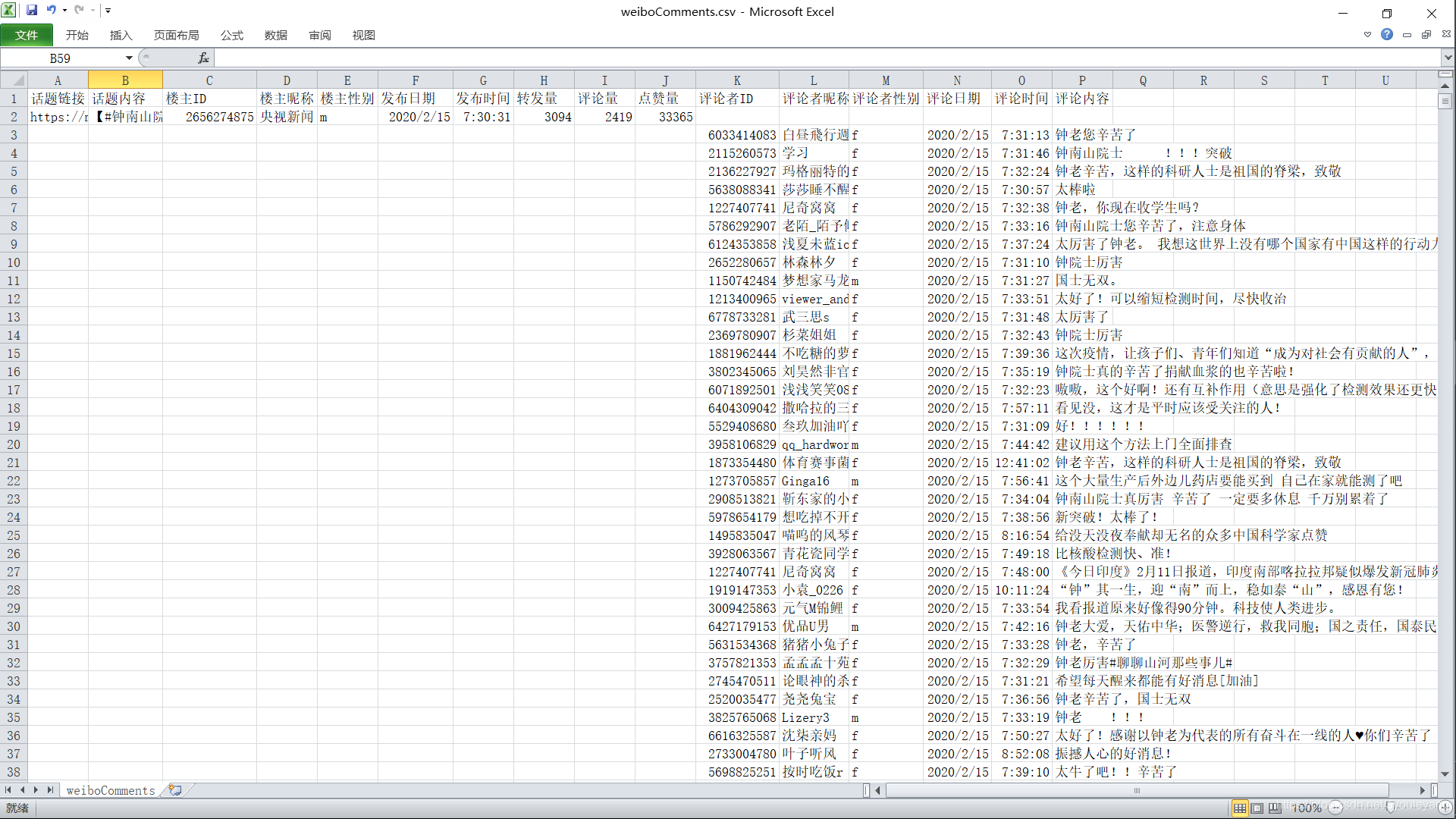Zoom out with the minus button
Screen dimensions: 1456x819
[x=1336, y=808]
